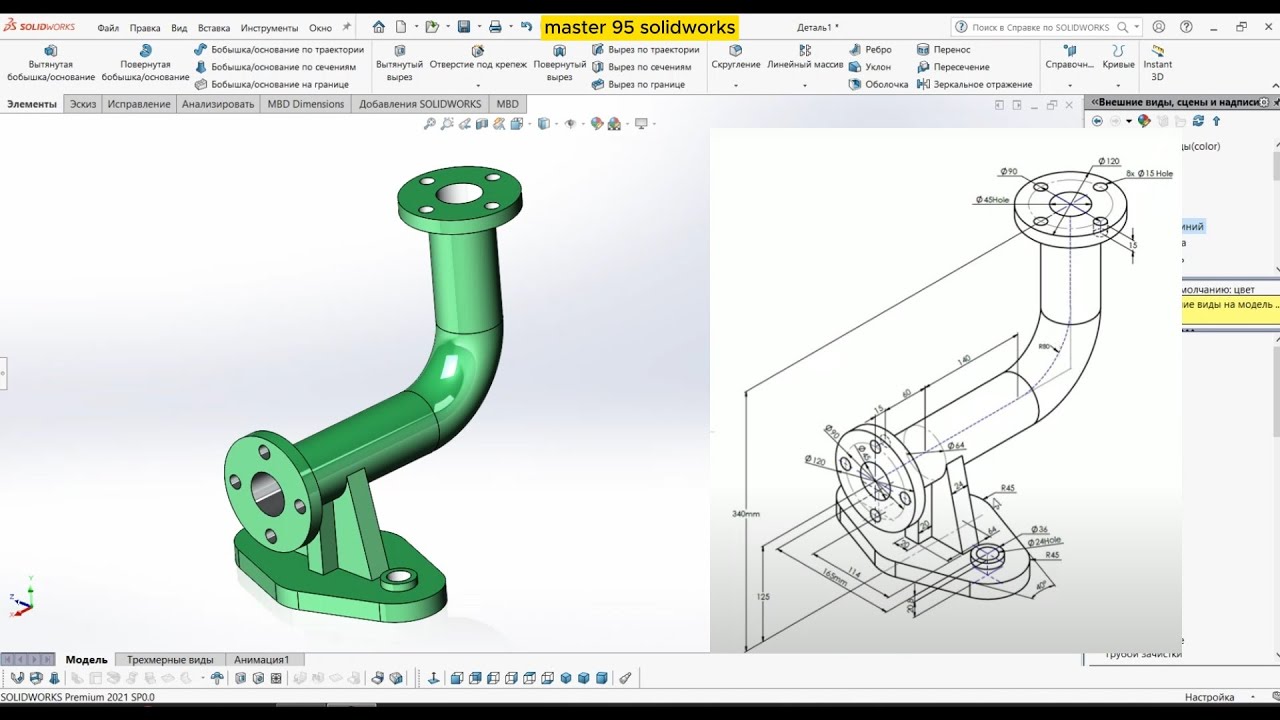Switch to Добавления SOLIDWORKS tab

[x=420, y=104]
